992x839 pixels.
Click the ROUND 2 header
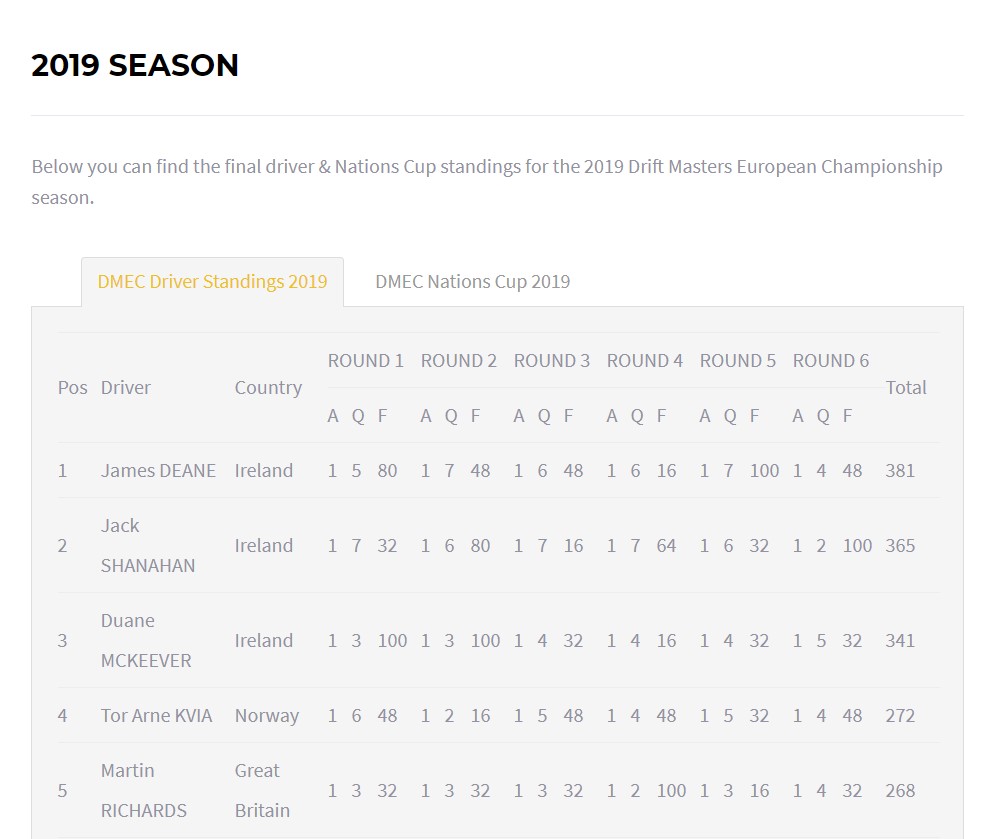[x=459, y=361]
